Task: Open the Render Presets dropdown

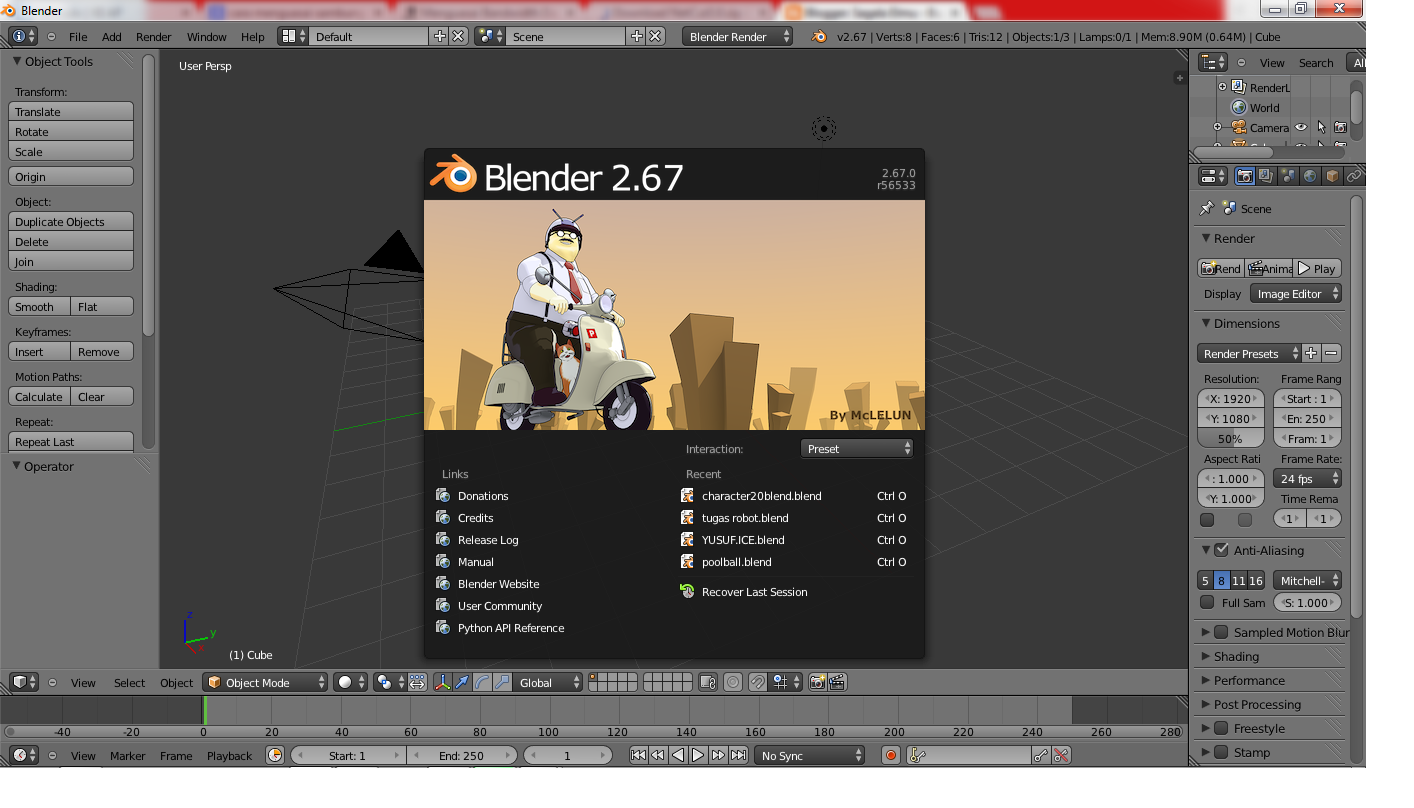Action: point(1249,353)
